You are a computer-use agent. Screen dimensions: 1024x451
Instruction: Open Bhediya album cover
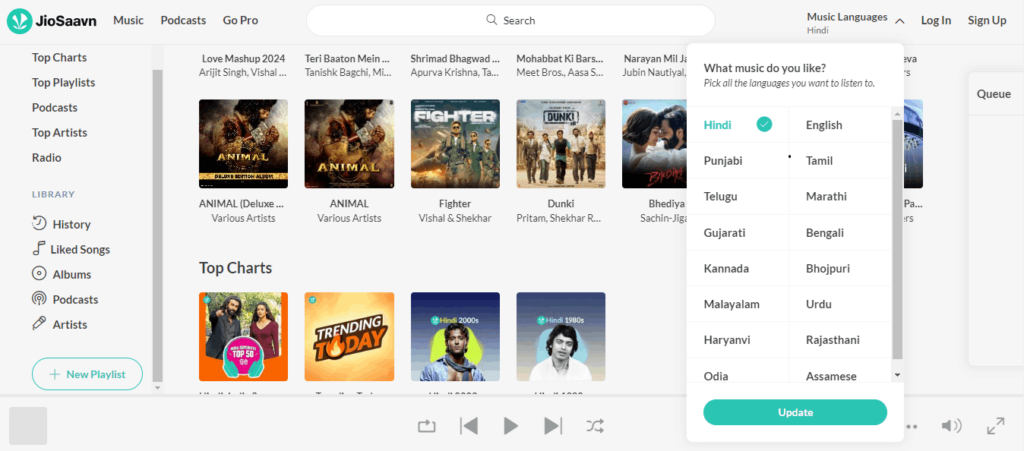click(x=654, y=144)
